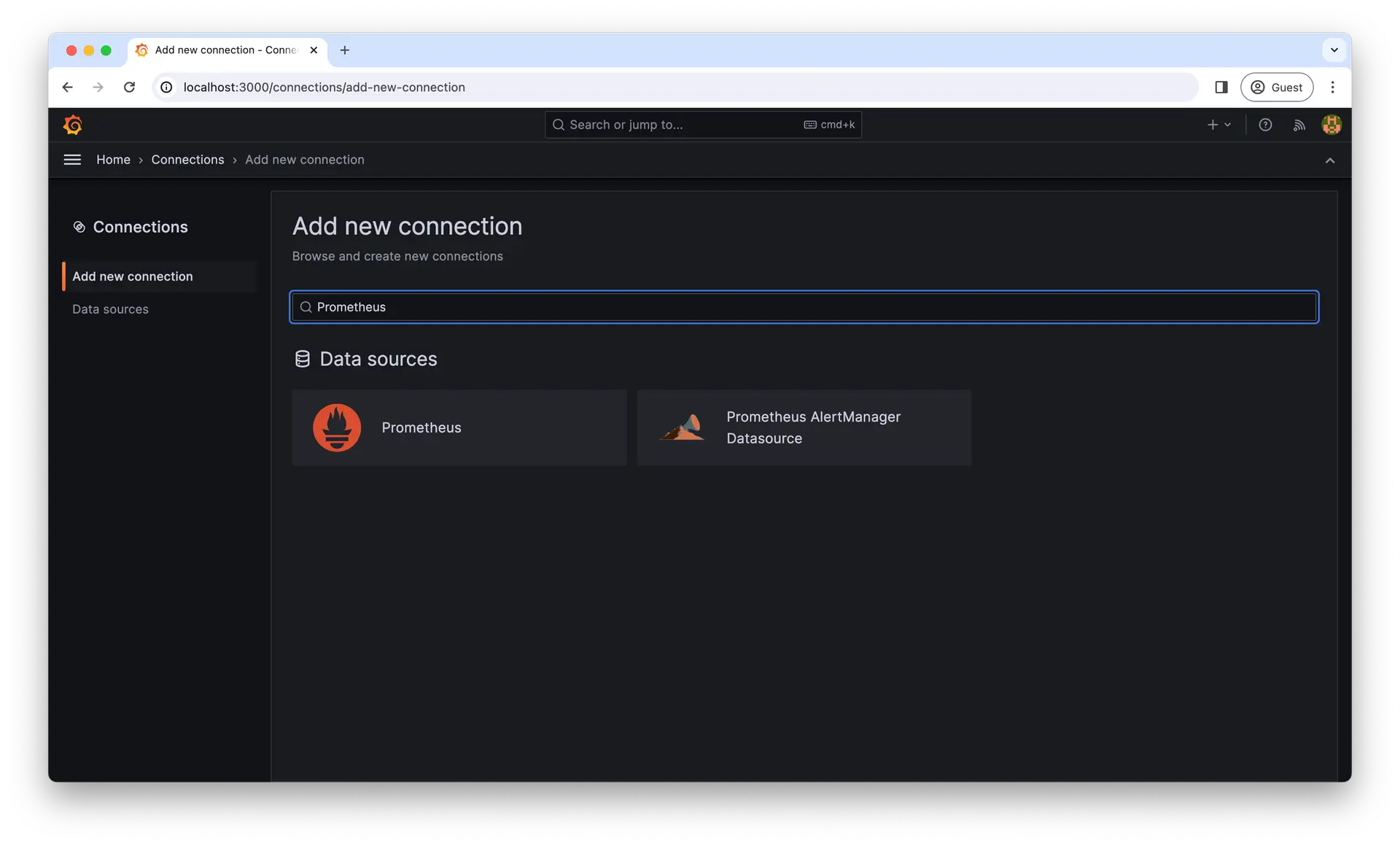Image resolution: width=1400 pixels, height=846 pixels.
Task: Open Chrome three-dot menu
Action: tap(1332, 88)
